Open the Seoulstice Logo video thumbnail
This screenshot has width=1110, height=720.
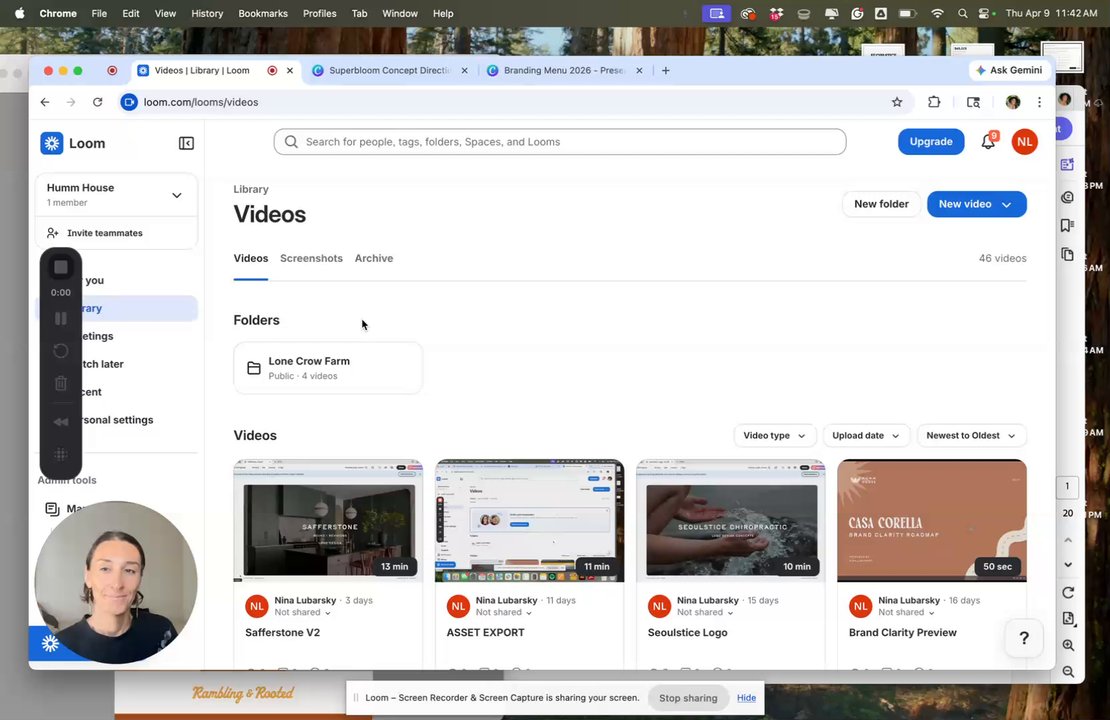pyautogui.click(x=731, y=521)
